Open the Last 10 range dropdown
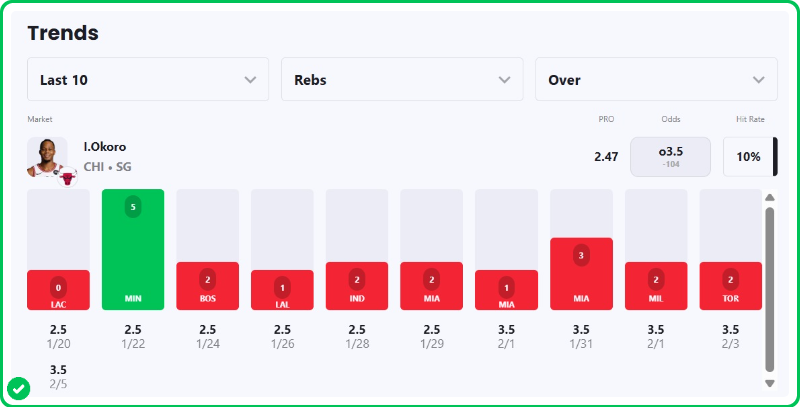This screenshot has height=407, width=800. pyautogui.click(x=148, y=79)
